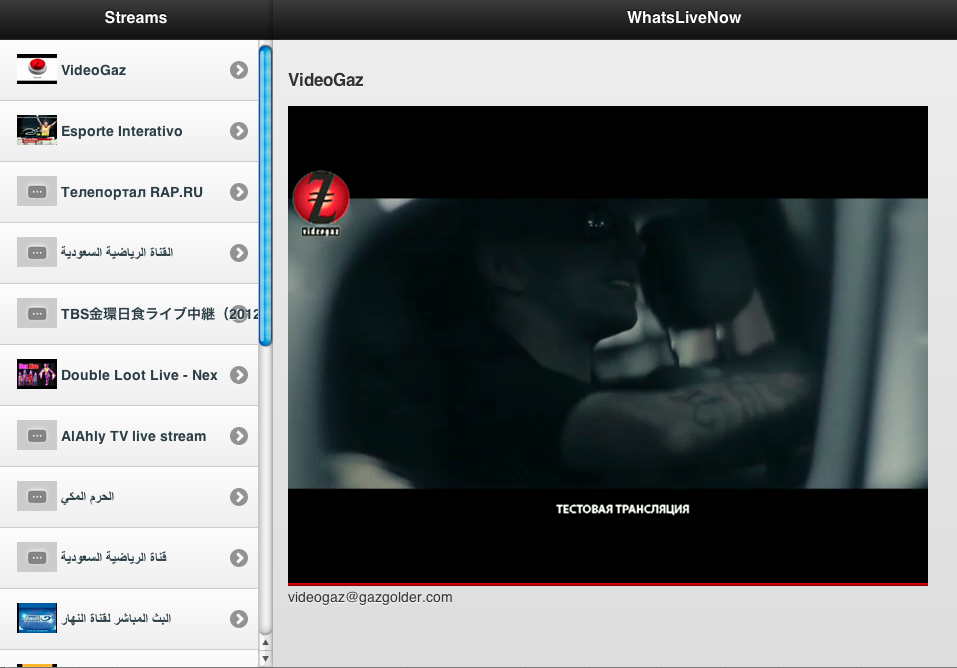Click the Streams panel header
957x668 pixels.
click(x=135, y=18)
